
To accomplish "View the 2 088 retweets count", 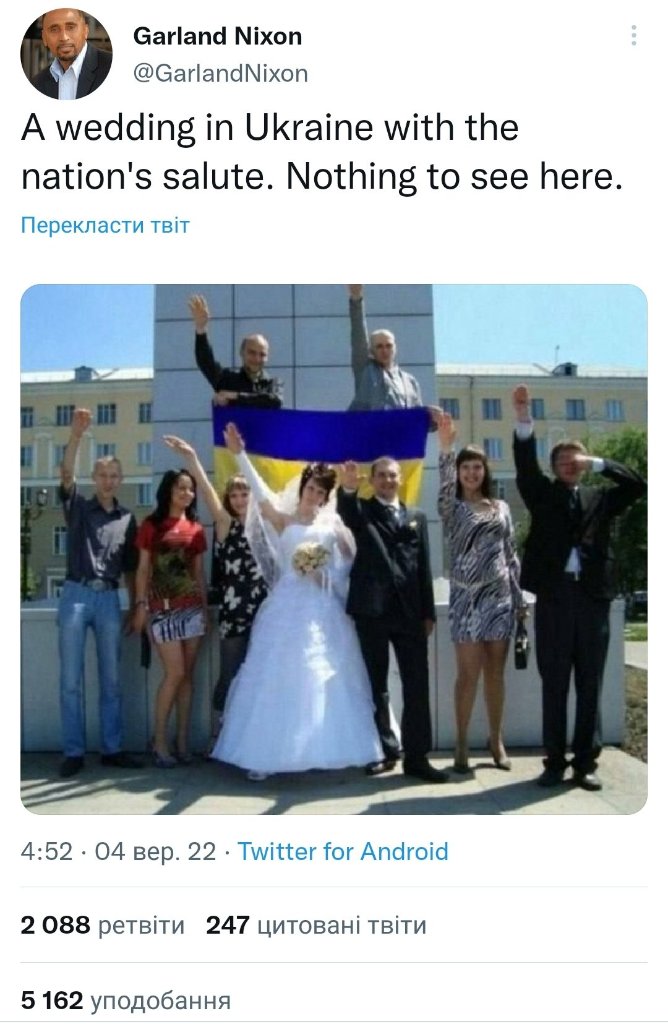I will tap(56, 925).
